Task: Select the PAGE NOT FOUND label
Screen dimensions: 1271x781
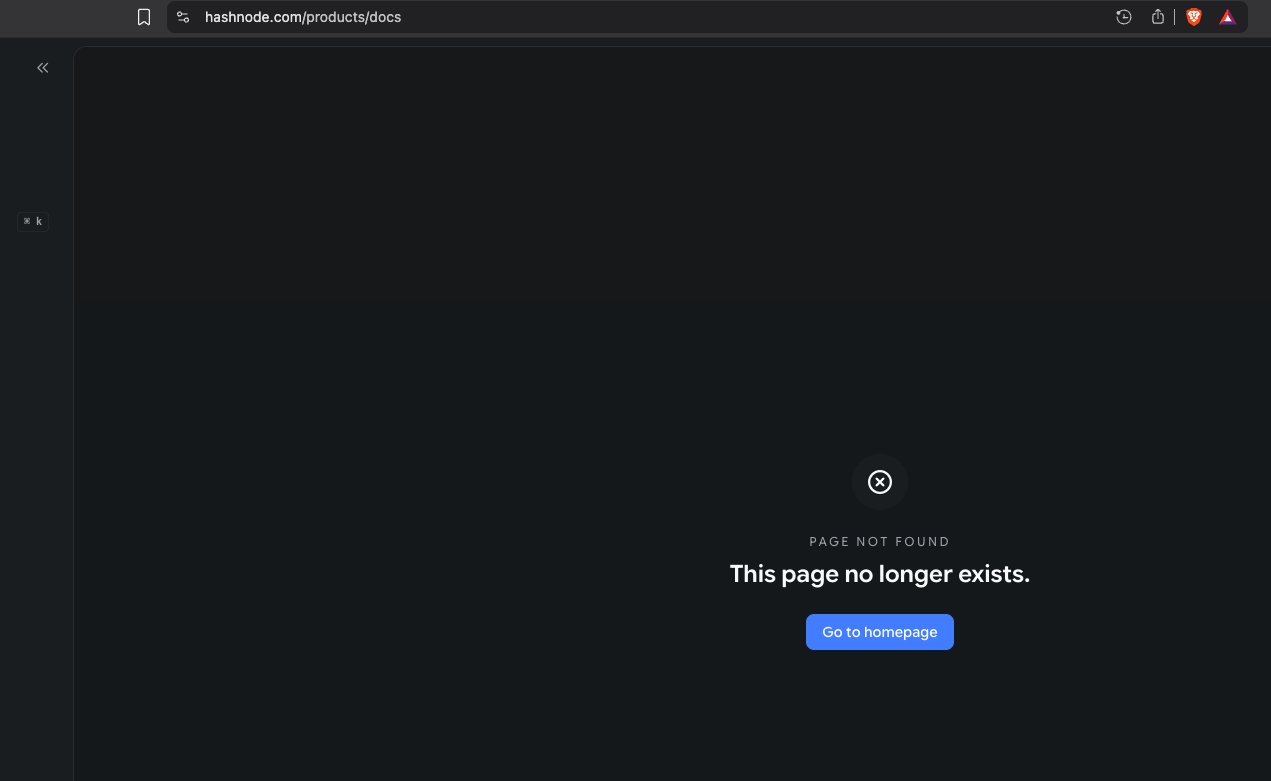Action: (x=880, y=542)
